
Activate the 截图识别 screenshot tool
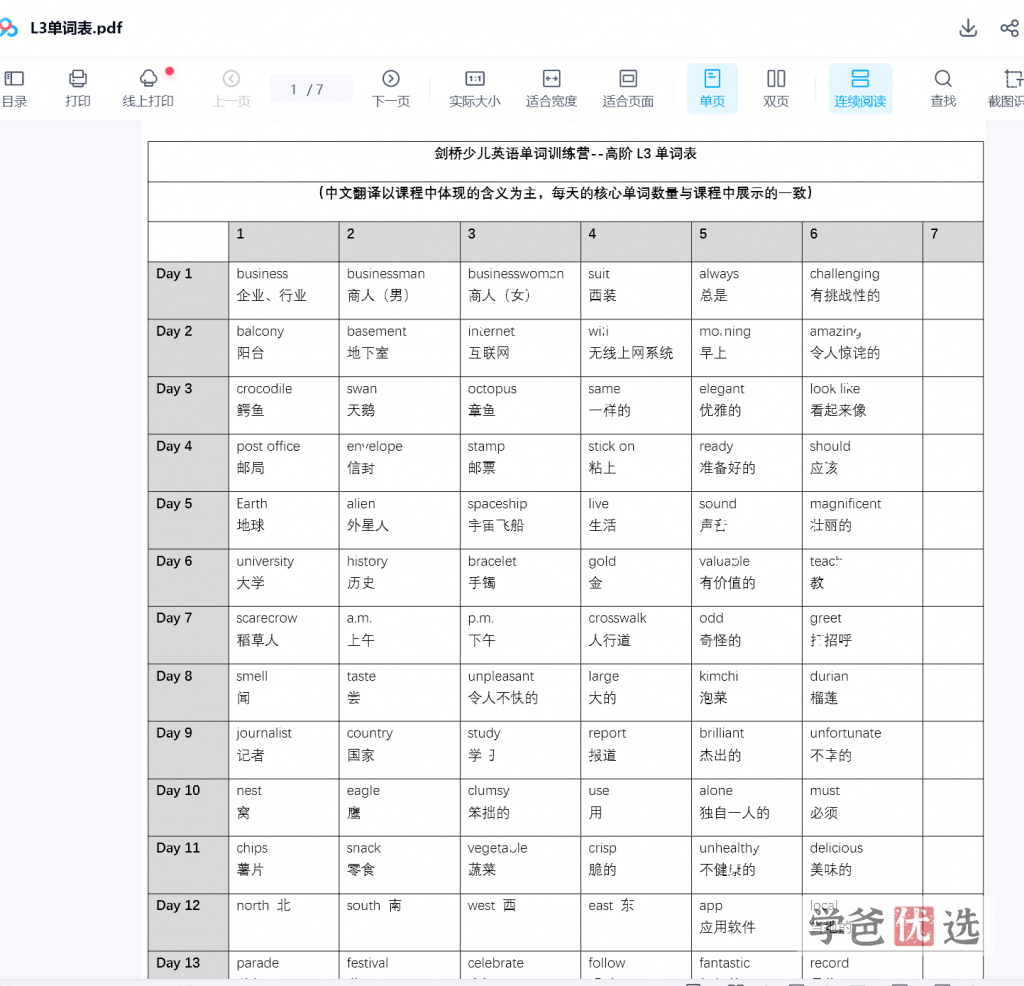point(1007,89)
